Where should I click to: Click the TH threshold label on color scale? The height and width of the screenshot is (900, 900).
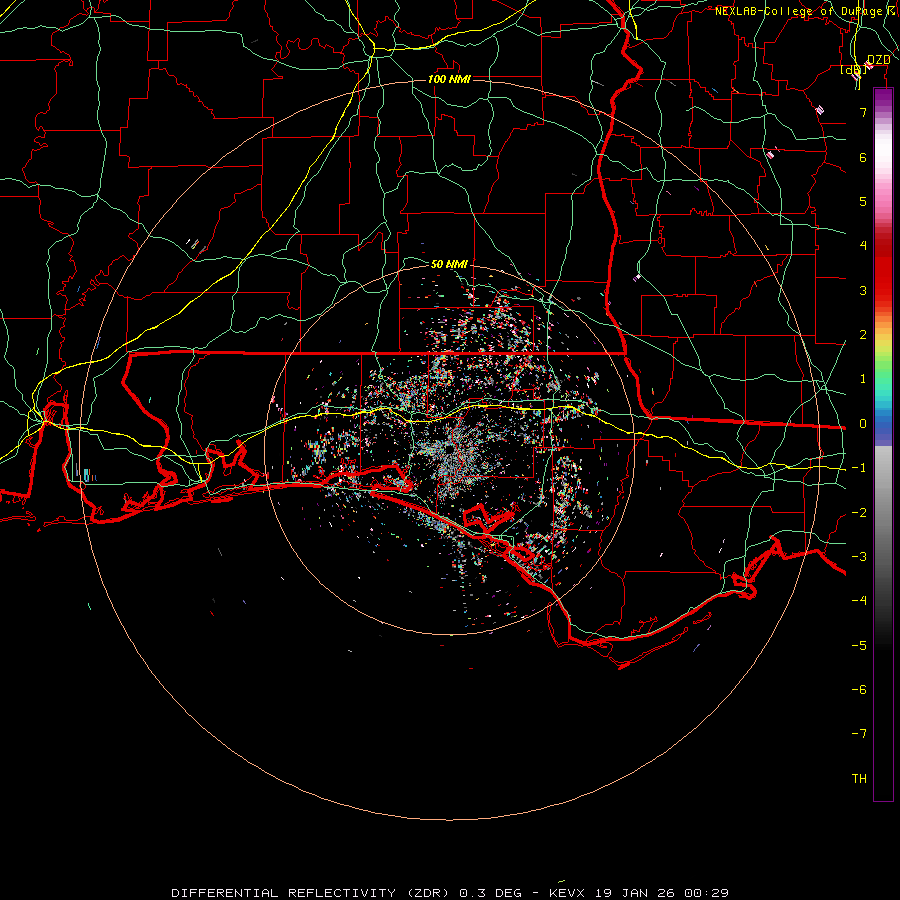pyautogui.click(x=859, y=779)
